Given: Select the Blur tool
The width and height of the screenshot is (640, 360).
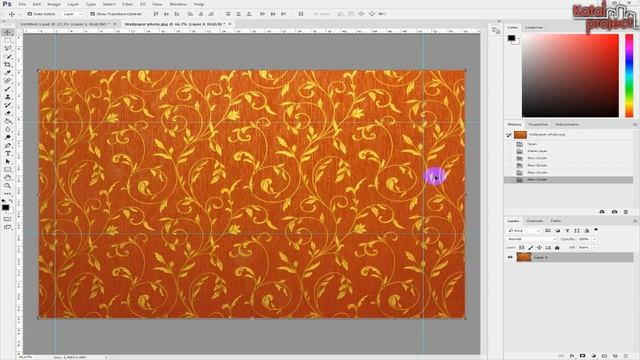Looking at the screenshot, I should 8,129.
